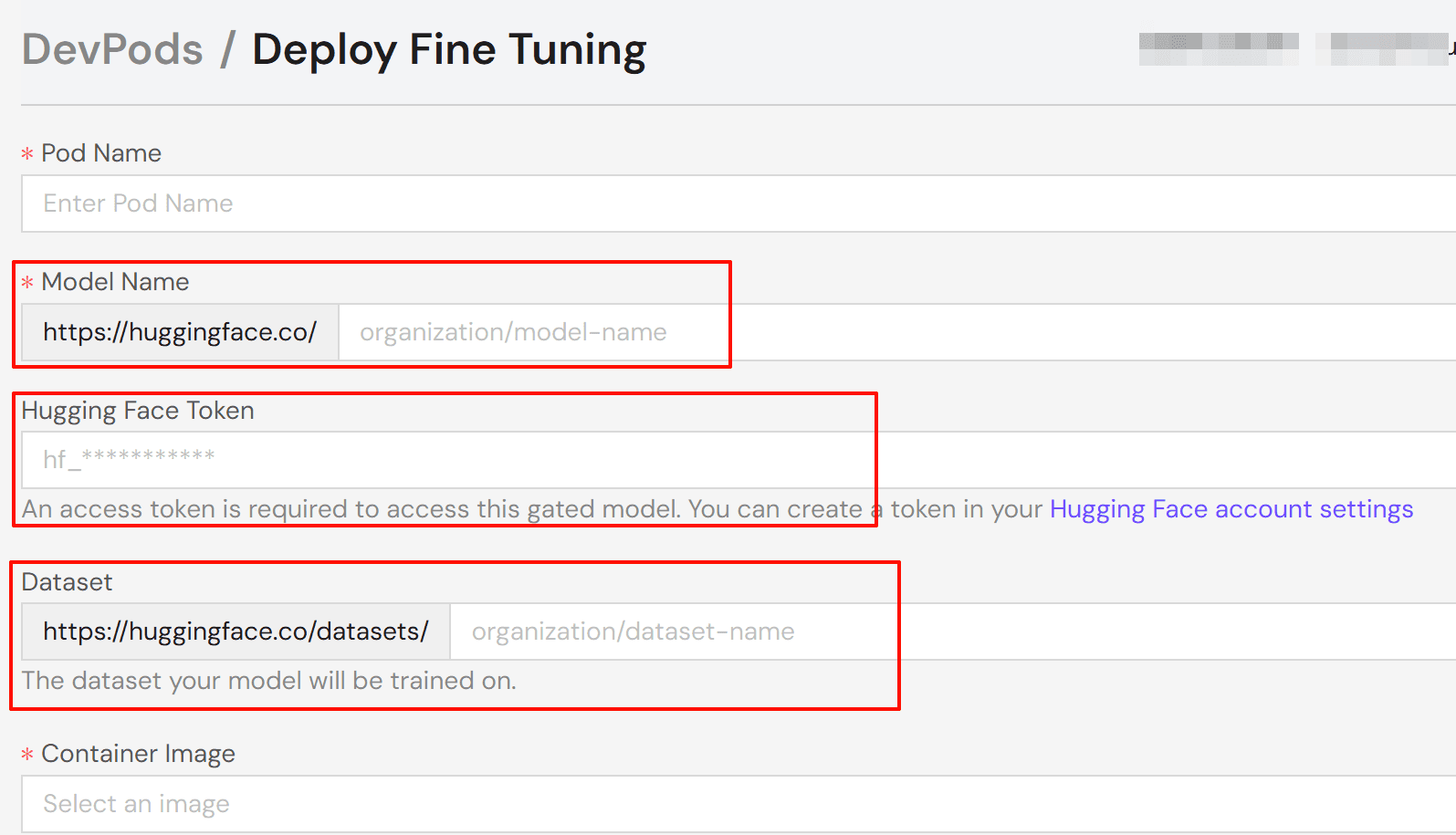
Task: Click the Pod Name field label
Action: click(x=101, y=153)
